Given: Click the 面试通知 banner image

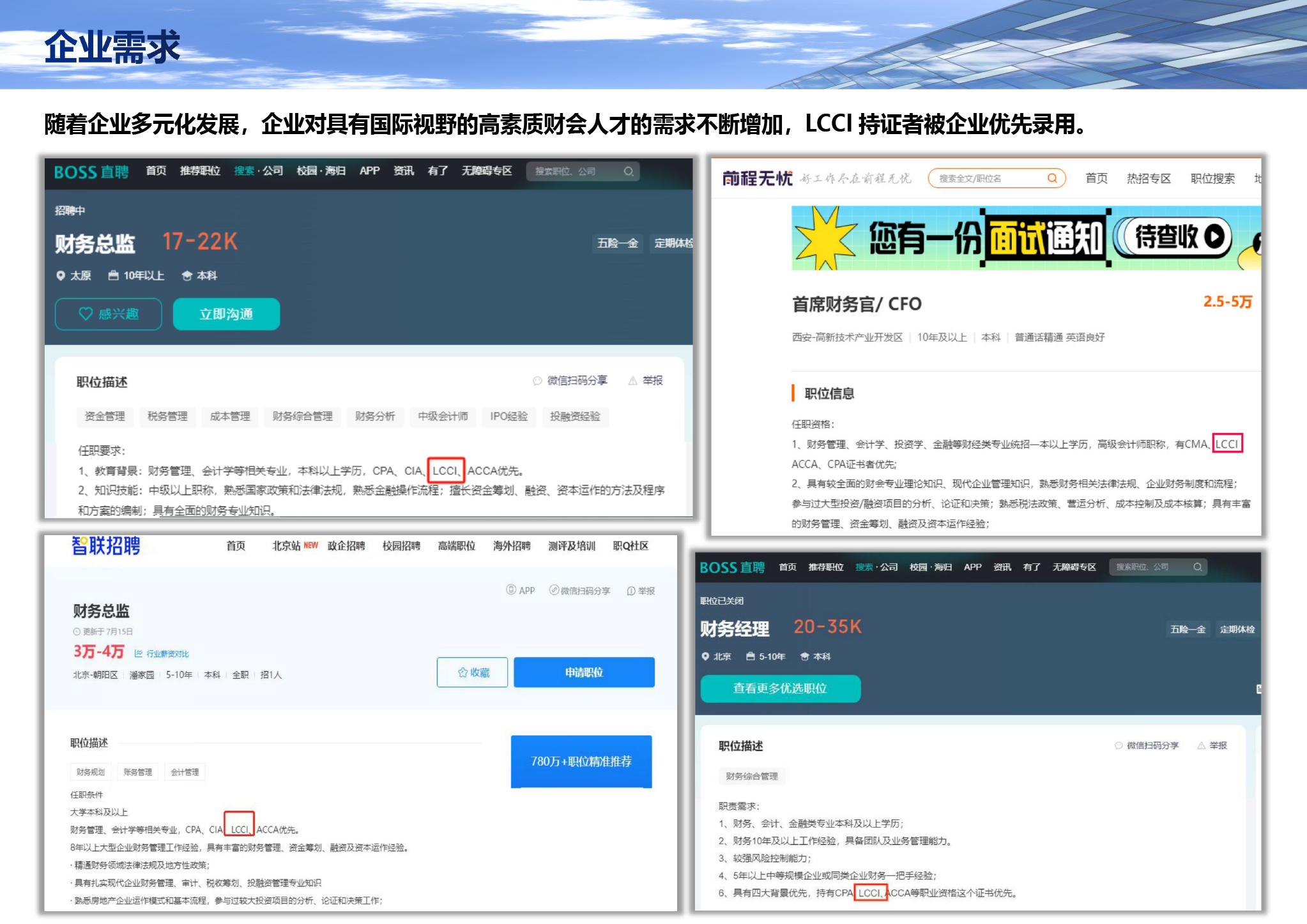Looking at the screenshot, I should [1026, 238].
